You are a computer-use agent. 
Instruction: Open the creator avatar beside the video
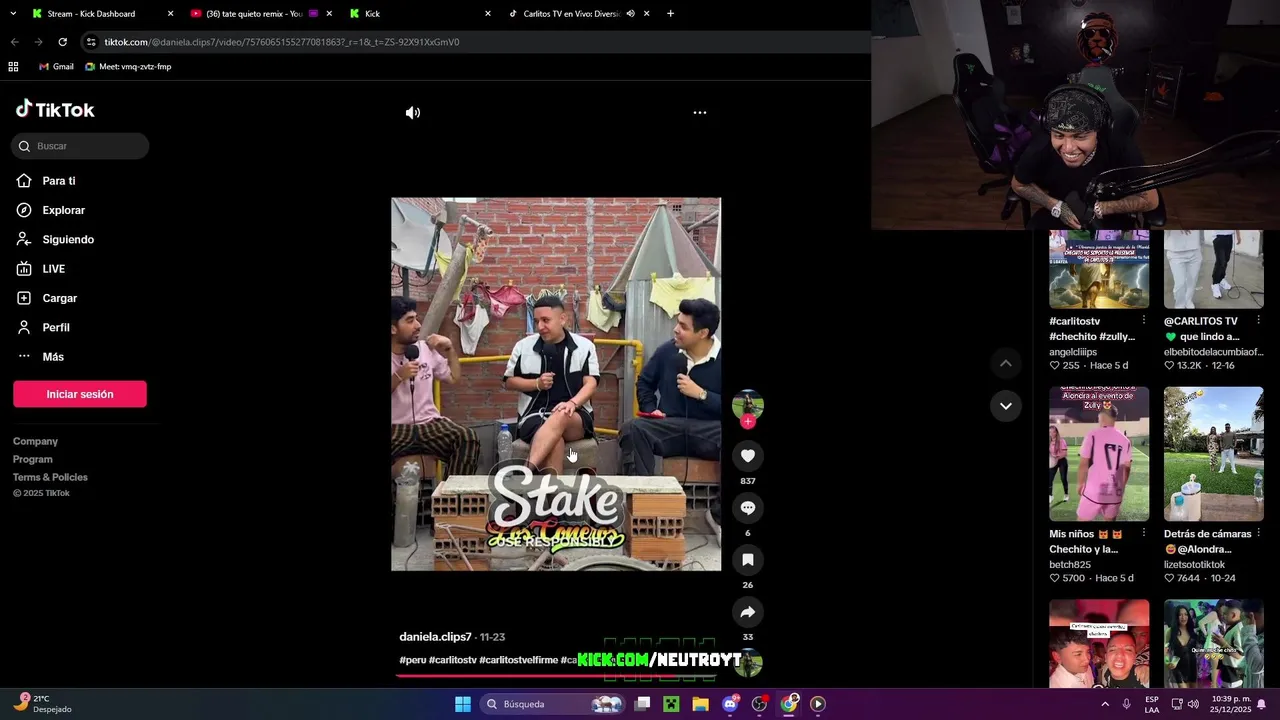(x=747, y=404)
